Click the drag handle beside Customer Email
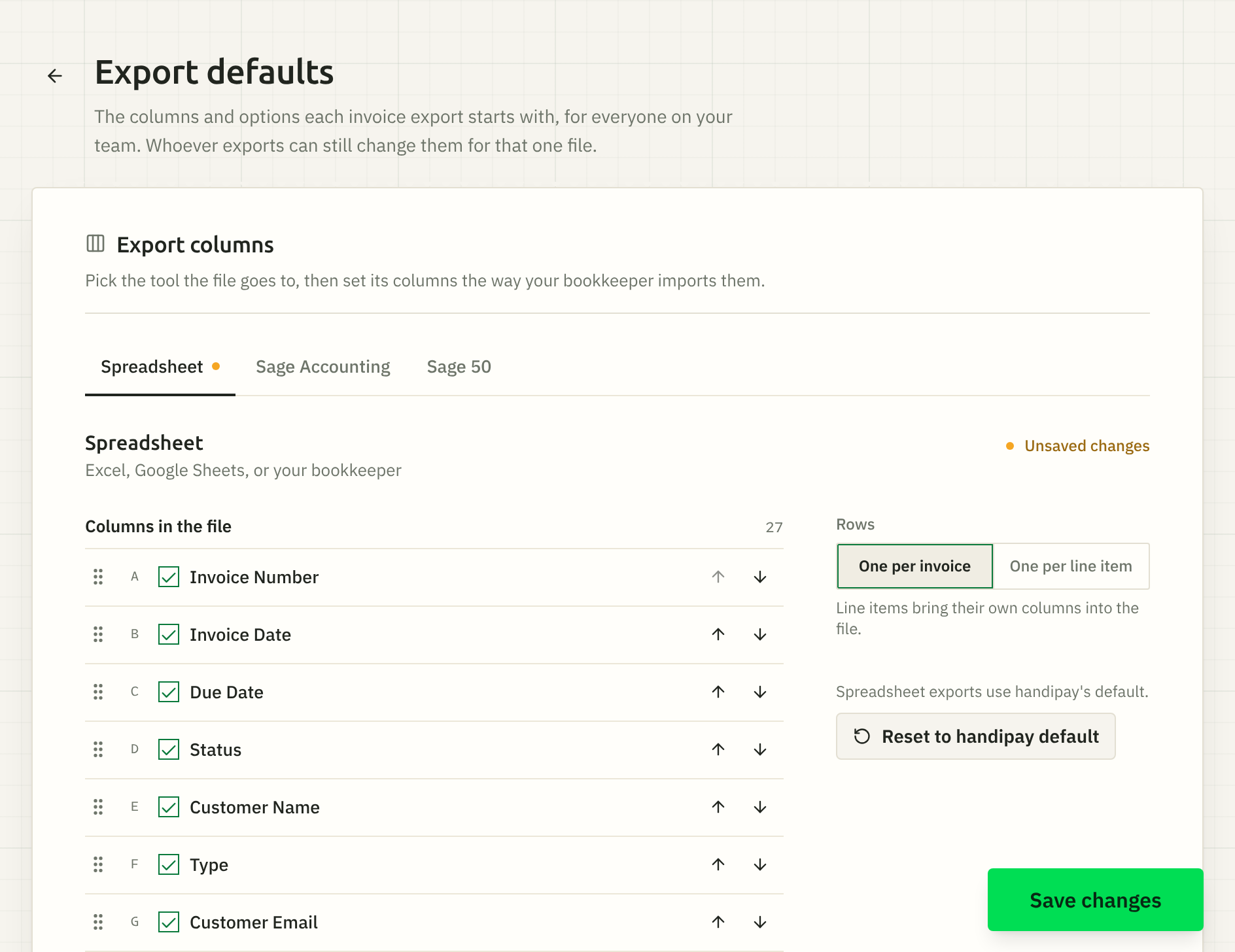1235x952 pixels. 98,922
